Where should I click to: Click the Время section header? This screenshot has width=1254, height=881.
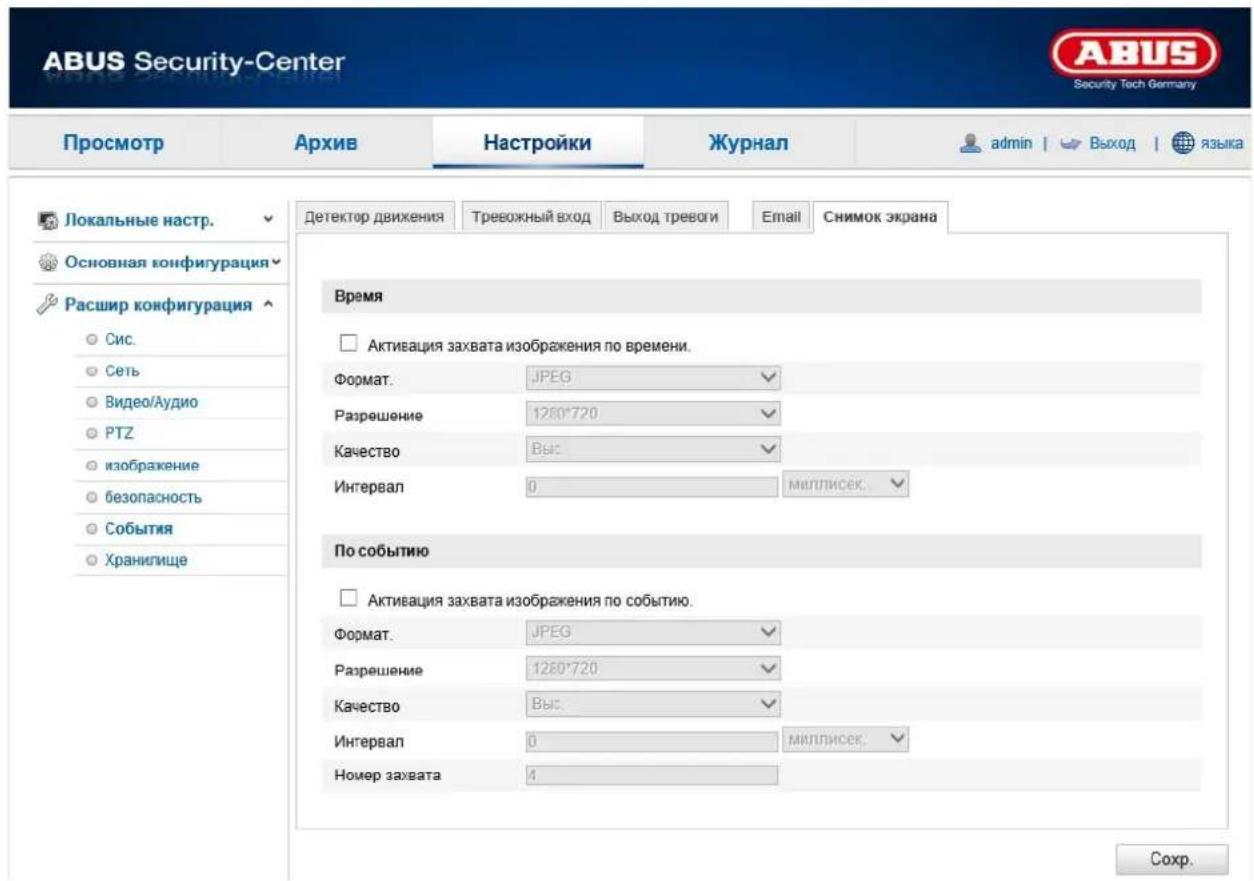click(x=761, y=299)
